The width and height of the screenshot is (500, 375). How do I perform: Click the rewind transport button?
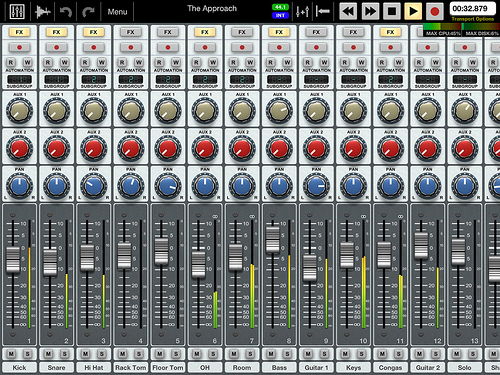coord(348,11)
